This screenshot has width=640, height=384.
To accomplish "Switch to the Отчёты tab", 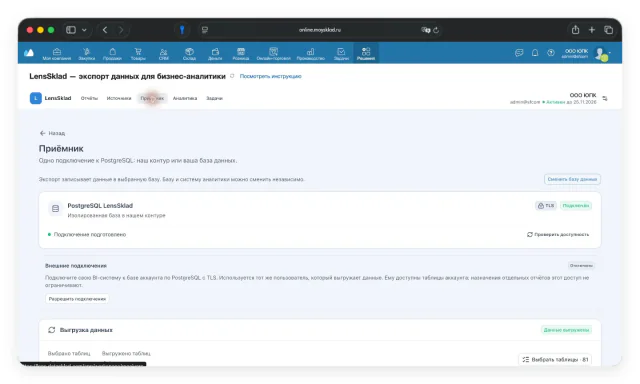I will click(89, 98).
